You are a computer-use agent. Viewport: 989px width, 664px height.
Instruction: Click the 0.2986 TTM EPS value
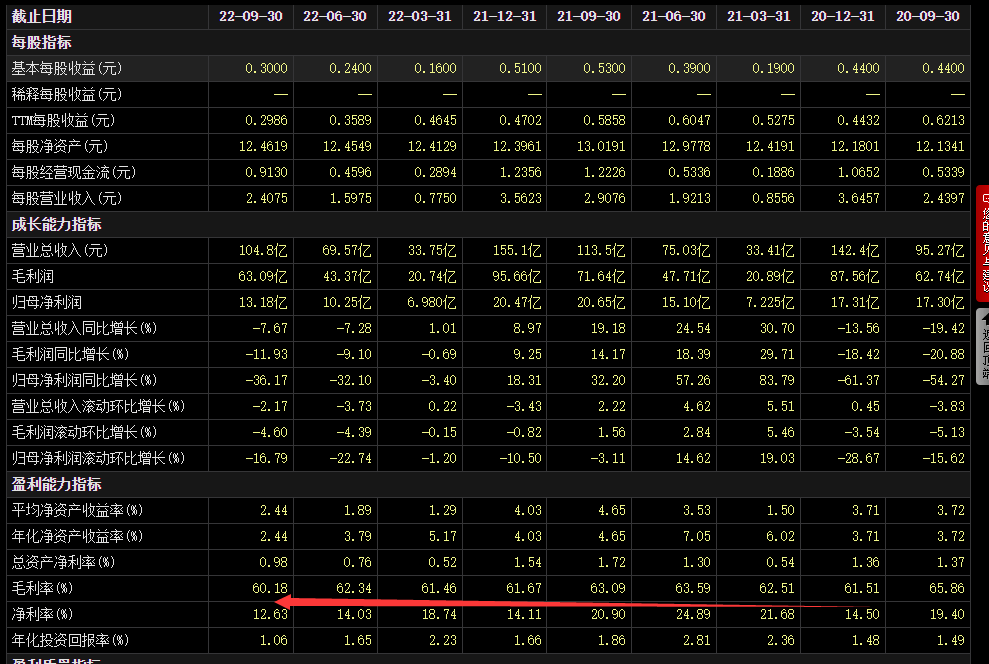pyautogui.click(x=266, y=120)
